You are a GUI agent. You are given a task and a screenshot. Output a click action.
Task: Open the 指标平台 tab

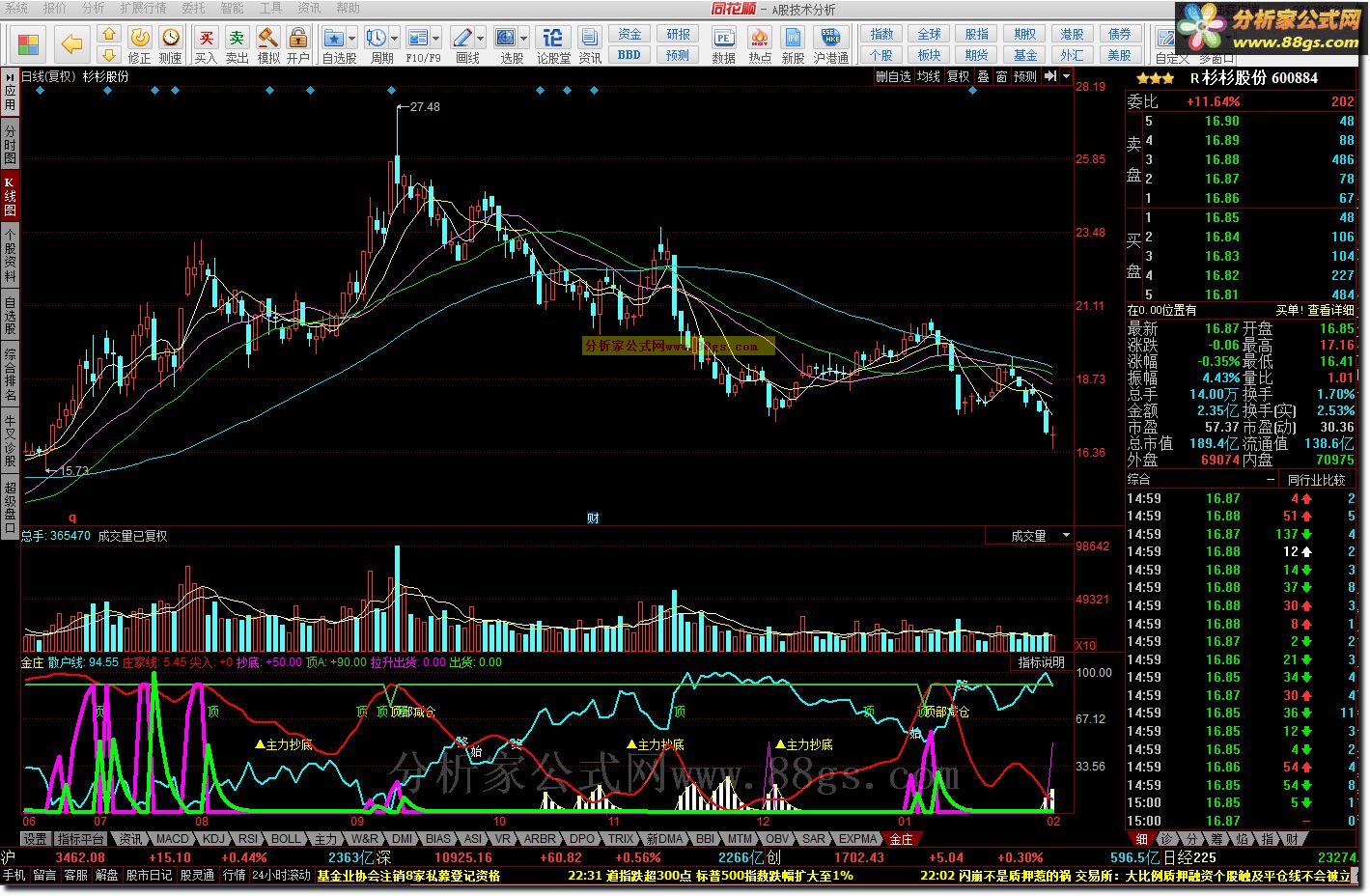point(81,839)
